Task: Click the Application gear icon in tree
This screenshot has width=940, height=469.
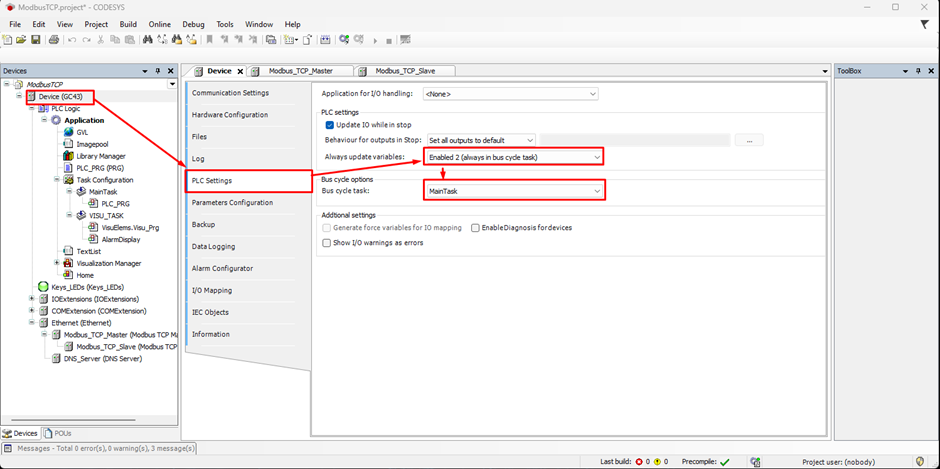Action: [x=56, y=120]
